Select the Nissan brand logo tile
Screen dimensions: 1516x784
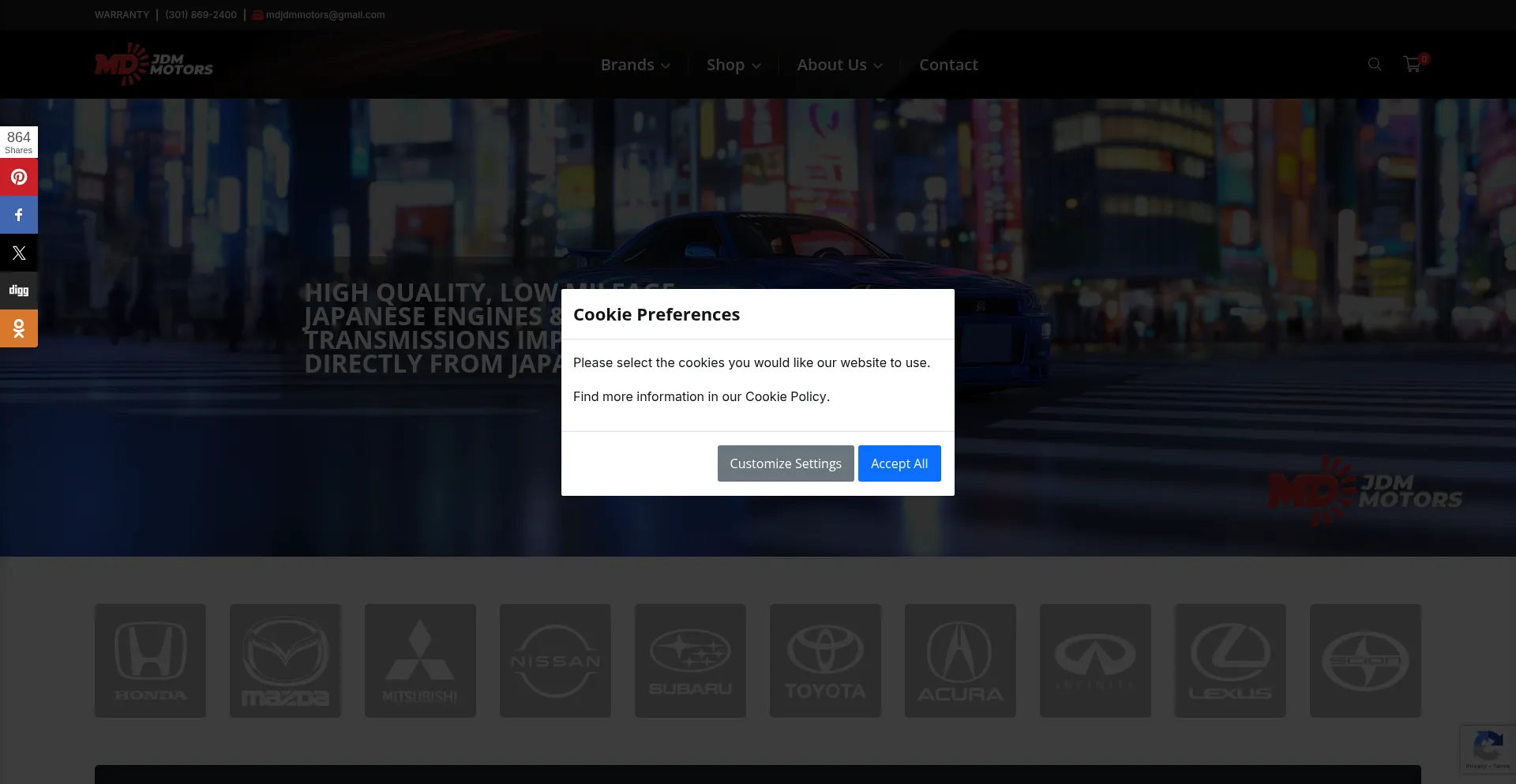point(555,661)
